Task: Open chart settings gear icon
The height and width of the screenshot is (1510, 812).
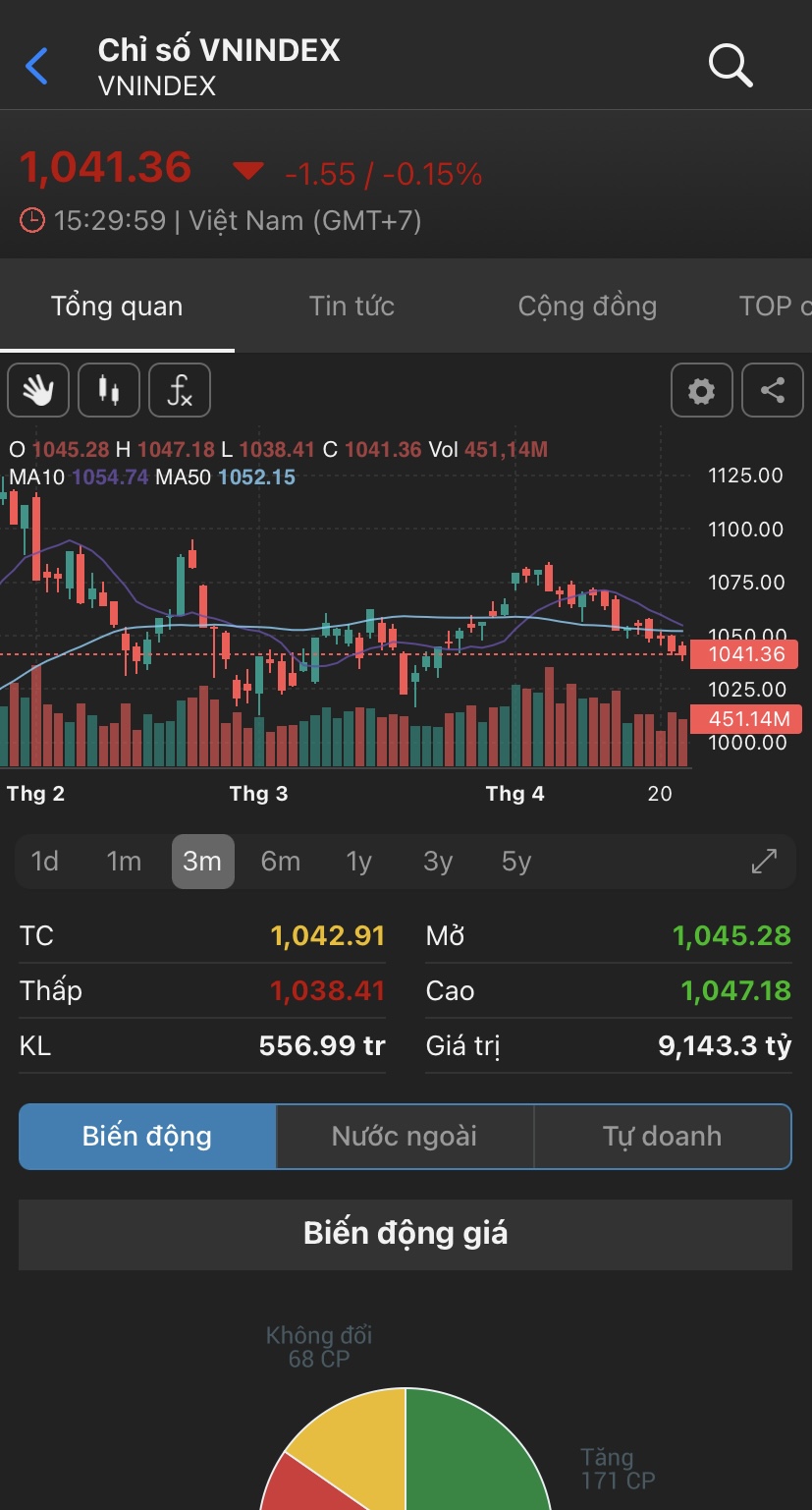Action: coord(701,391)
